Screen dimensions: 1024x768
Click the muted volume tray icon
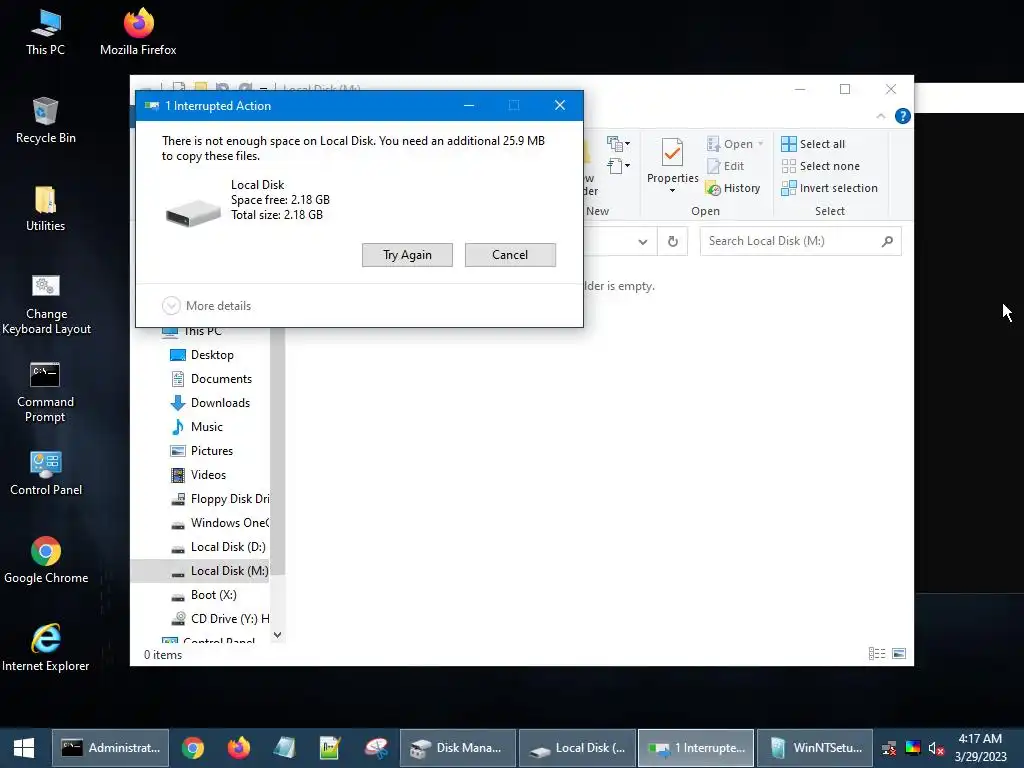tap(936, 748)
